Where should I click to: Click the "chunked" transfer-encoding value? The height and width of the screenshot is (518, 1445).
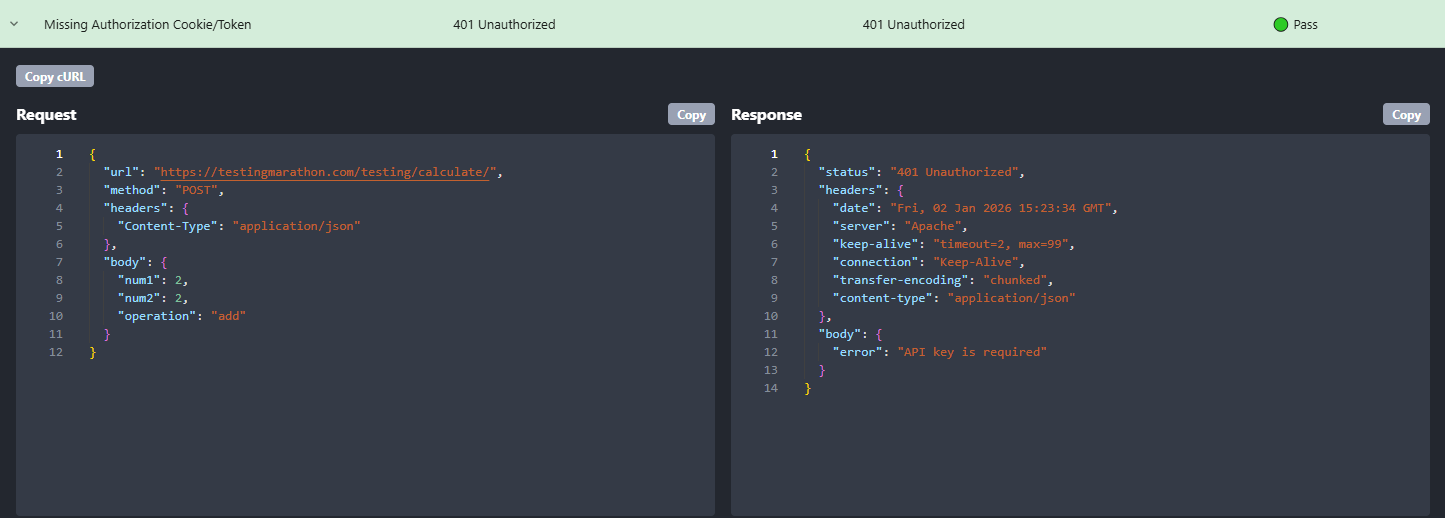tap(1015, 280)
